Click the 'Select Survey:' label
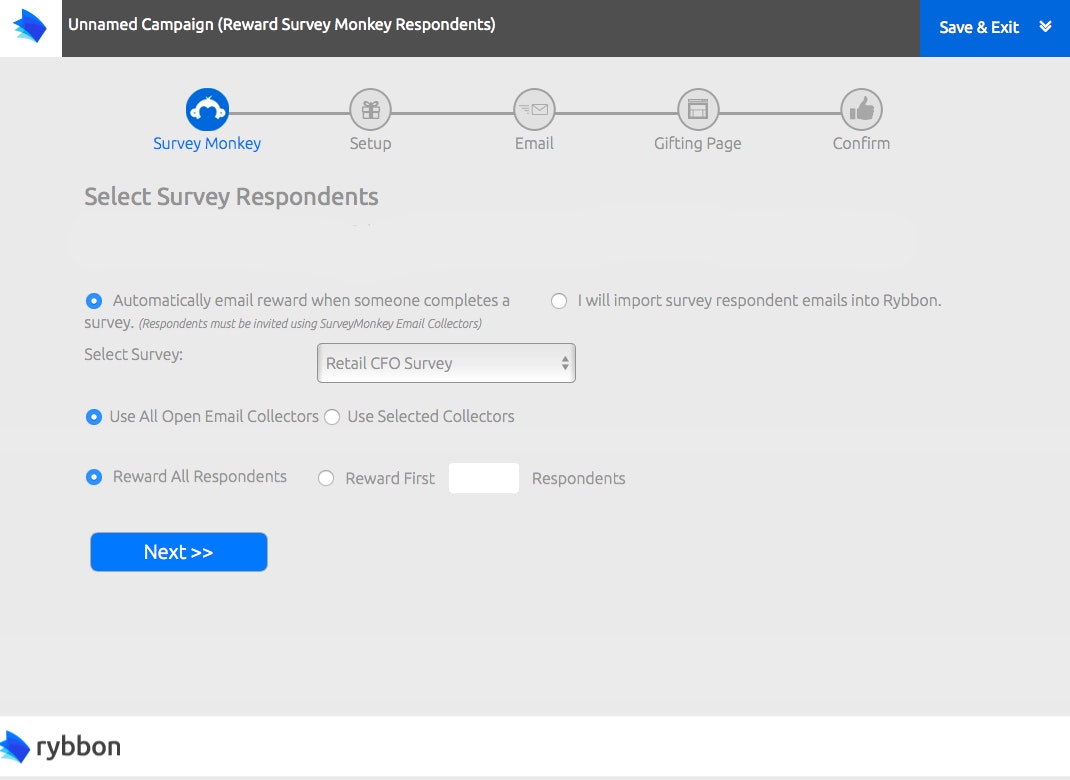The height and width of the screenshot is (780, 1070). [134, 355]
